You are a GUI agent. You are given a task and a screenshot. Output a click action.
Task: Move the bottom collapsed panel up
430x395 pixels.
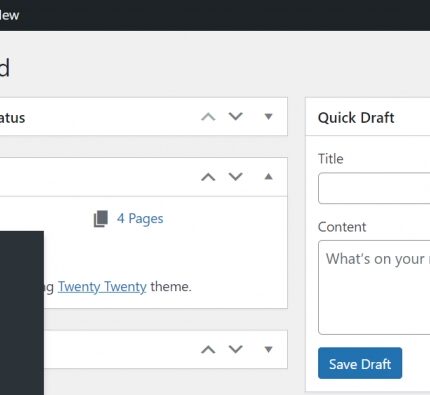tap(208, 350)
